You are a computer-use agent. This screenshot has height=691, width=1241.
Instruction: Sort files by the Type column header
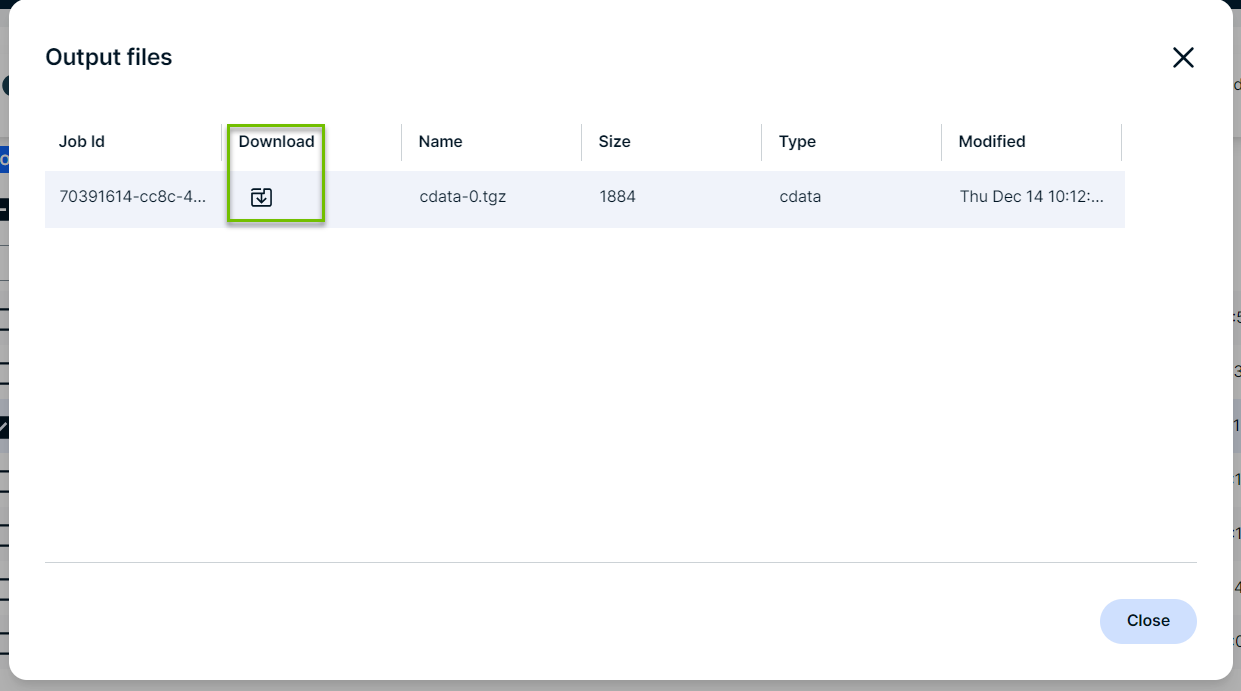tap(797, 142)
